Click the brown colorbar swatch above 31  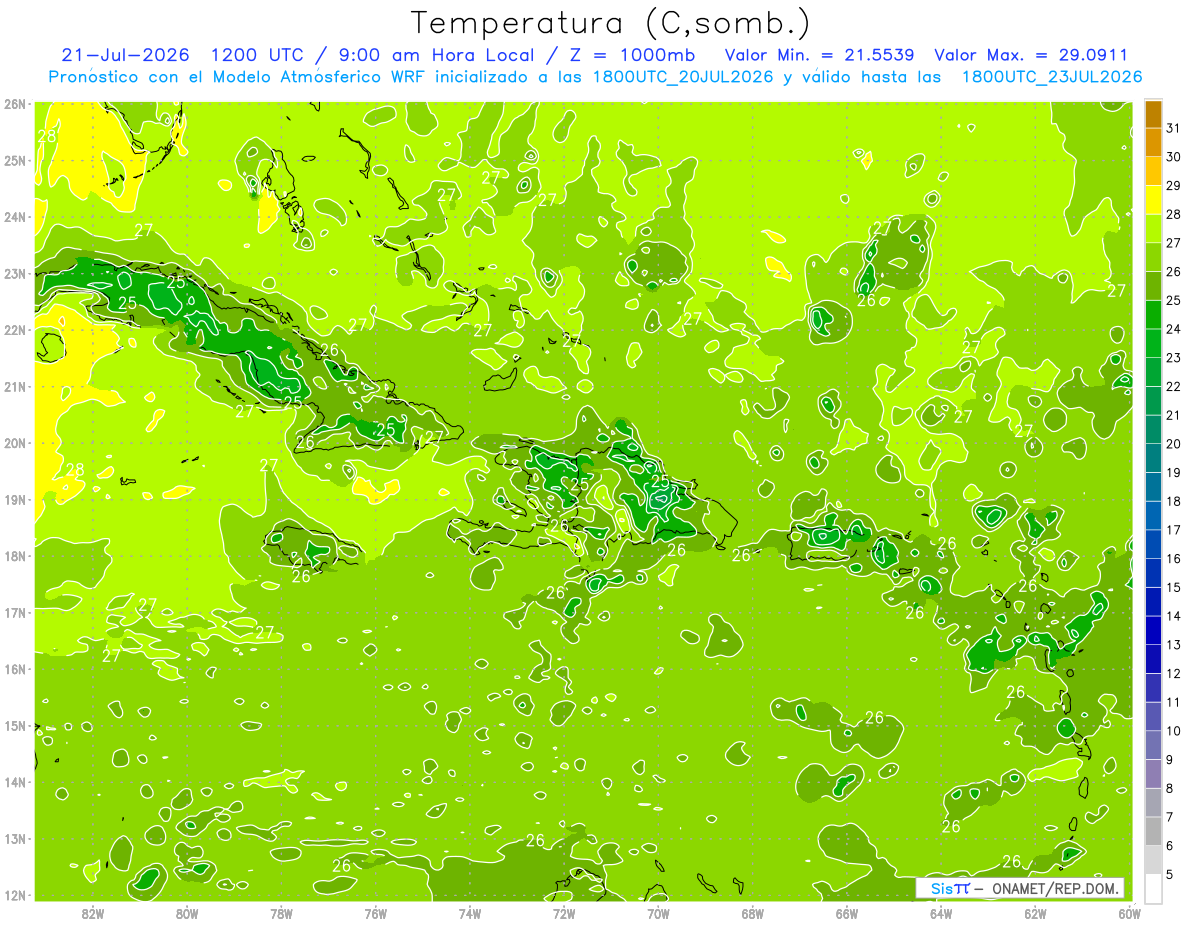(1153, 114)
